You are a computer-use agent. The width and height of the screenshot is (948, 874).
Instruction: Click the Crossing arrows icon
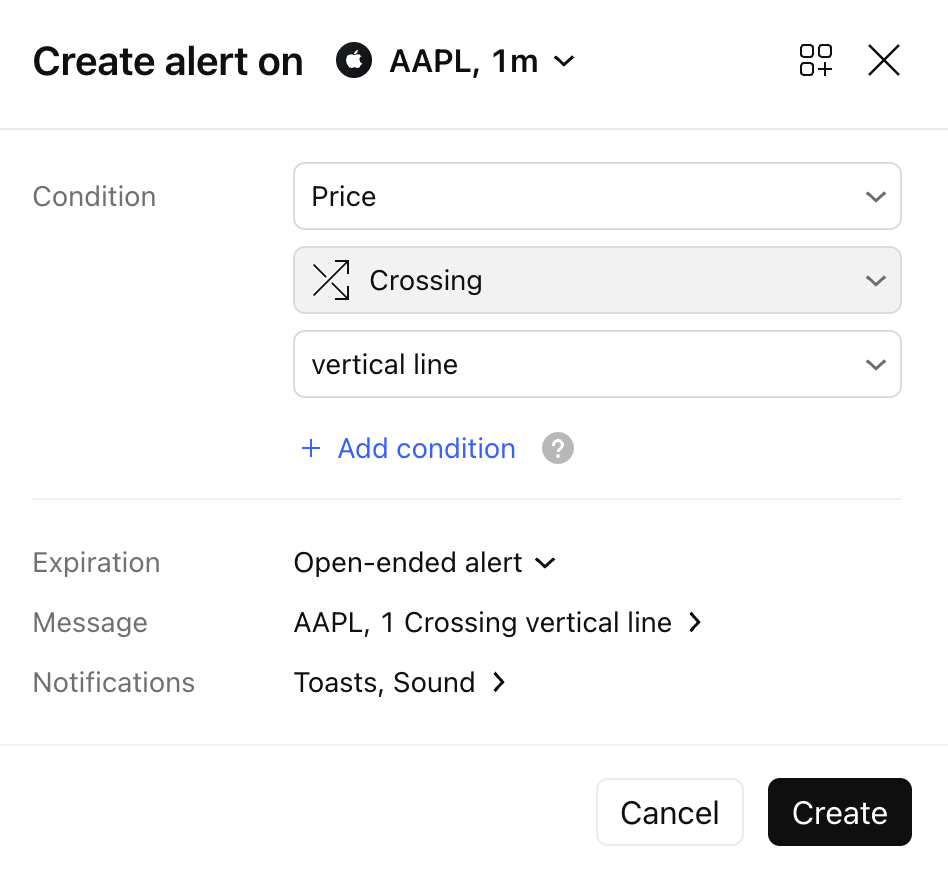tap(331, 281)
